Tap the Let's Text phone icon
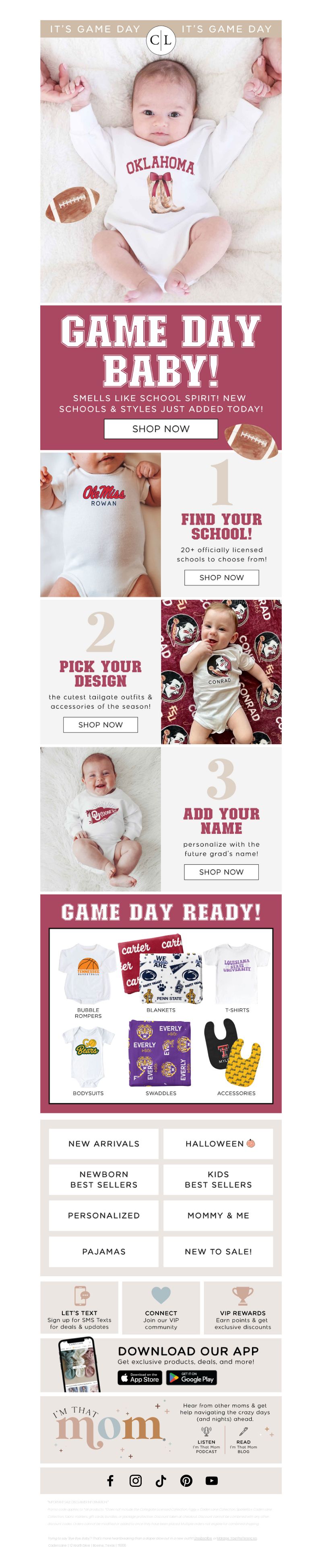Image resolution: width=322 pixels, height=1568 pixels. click(80, 1296)
